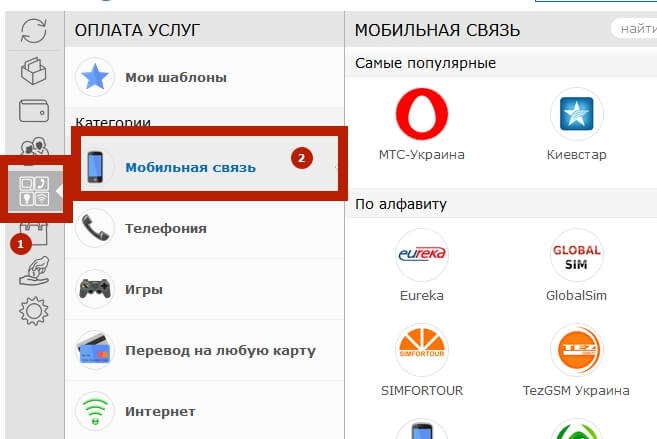Open the Интернет wifi category
Image resolution: width=657 pixels, height=439 pixels.
tap(204, 411)
